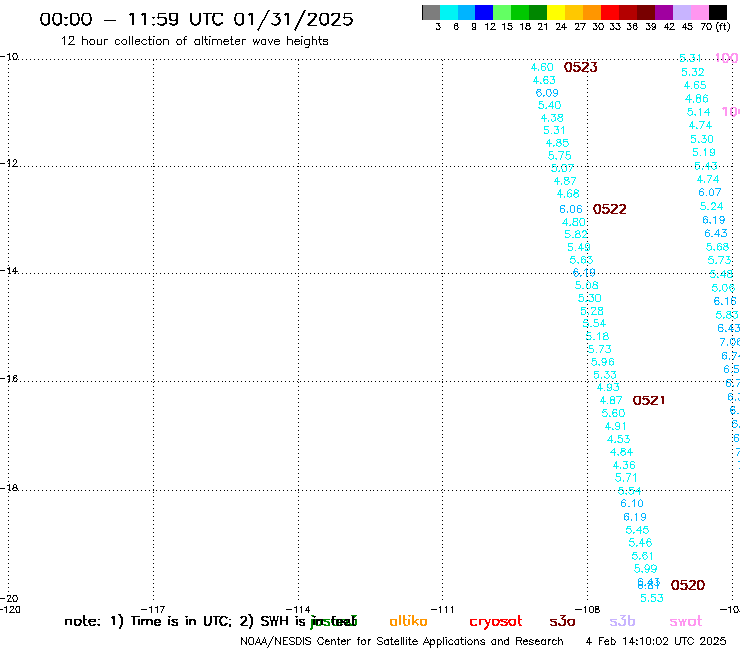Click the wave height value 6.09
The image size is (740, 650).
pos(547,93)
